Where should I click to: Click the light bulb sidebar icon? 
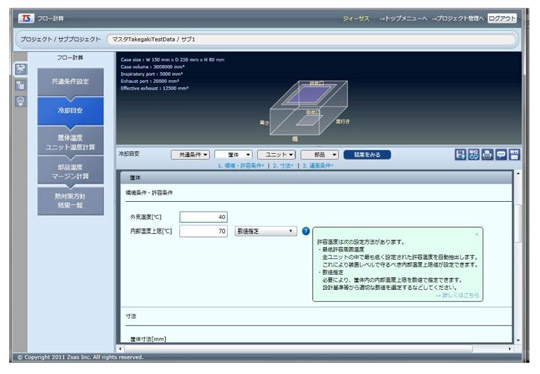click(x=21, y=101)
